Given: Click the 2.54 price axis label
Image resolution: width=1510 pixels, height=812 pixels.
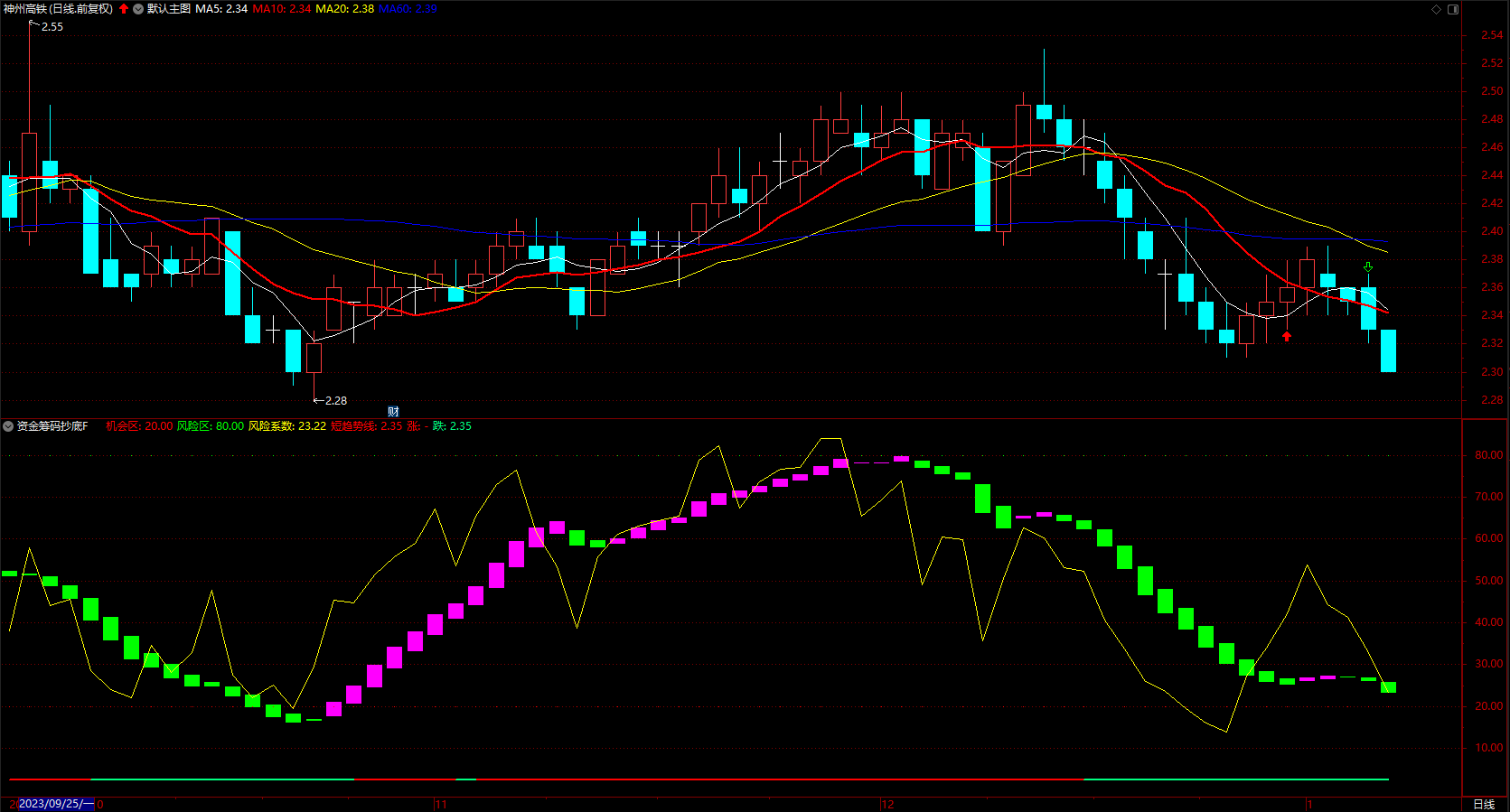Looking at the screenshot, I should 1492,35.
